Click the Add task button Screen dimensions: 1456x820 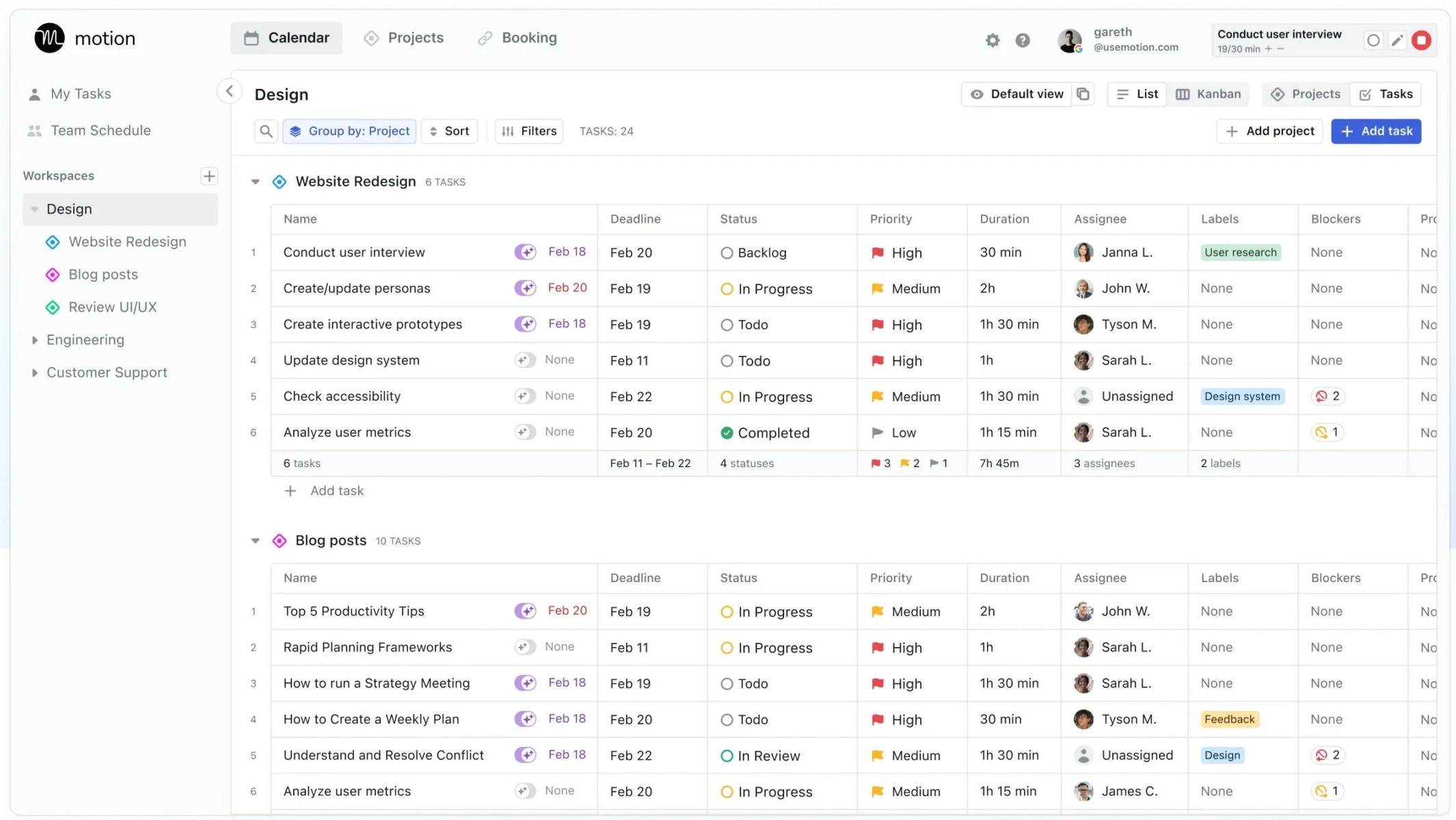tap(1376, 131)
